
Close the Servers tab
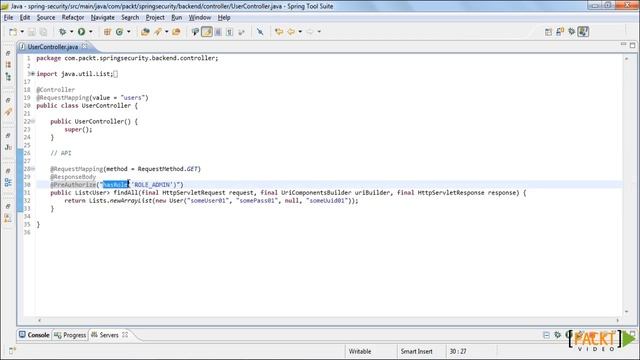pyautogui.click(x=125, y=335)
